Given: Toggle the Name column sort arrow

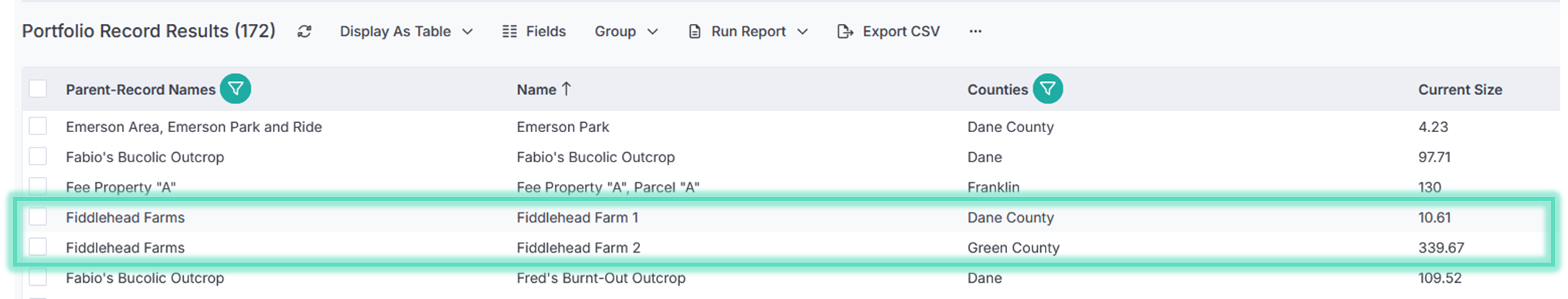Looking at the screenshot, I should tap(566, 89).
